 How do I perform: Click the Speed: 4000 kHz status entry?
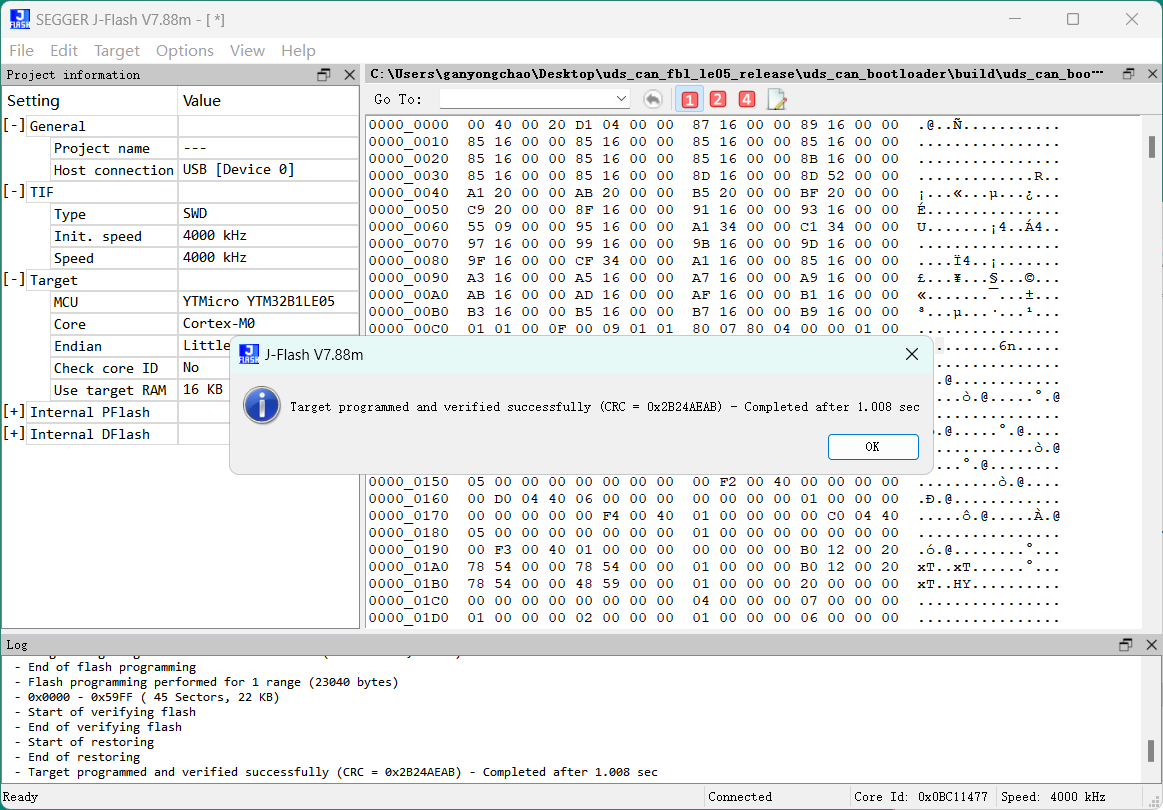[x=1053, y=797]
